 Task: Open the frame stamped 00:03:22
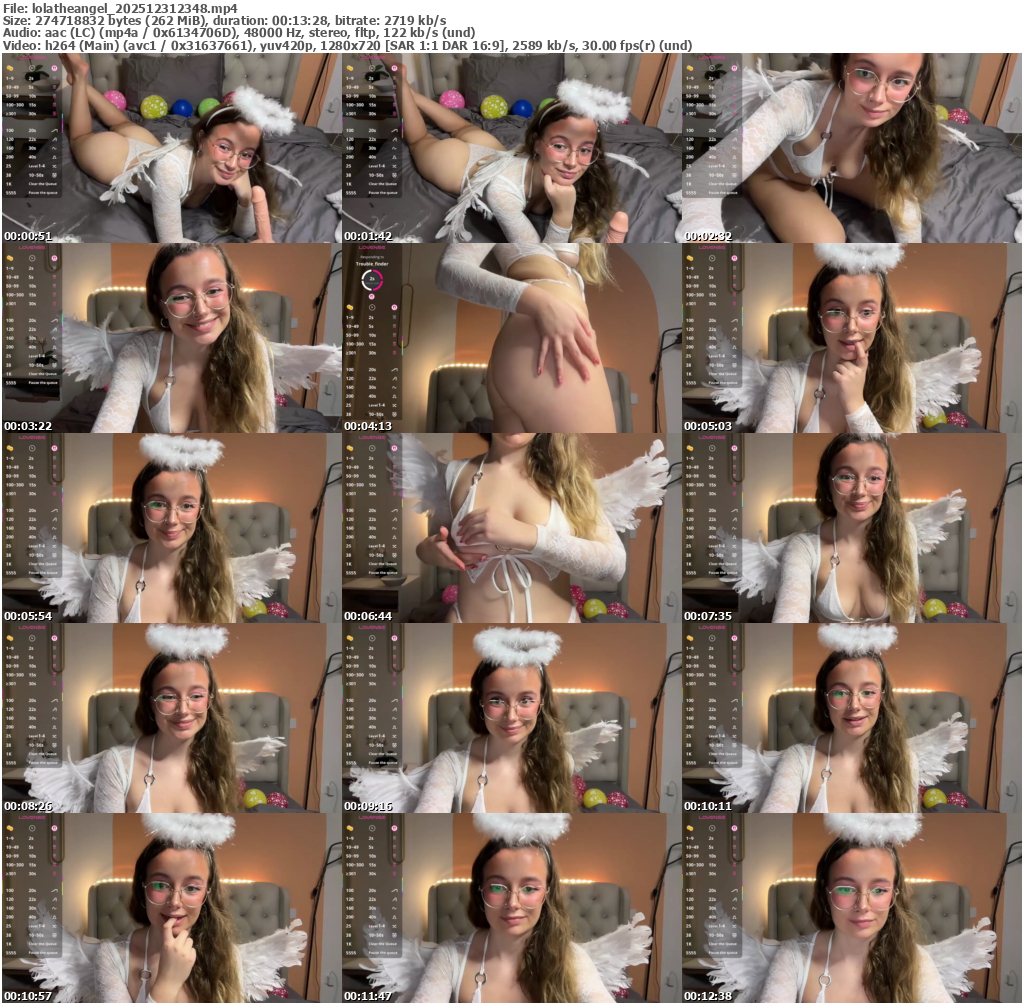(171, 338)
